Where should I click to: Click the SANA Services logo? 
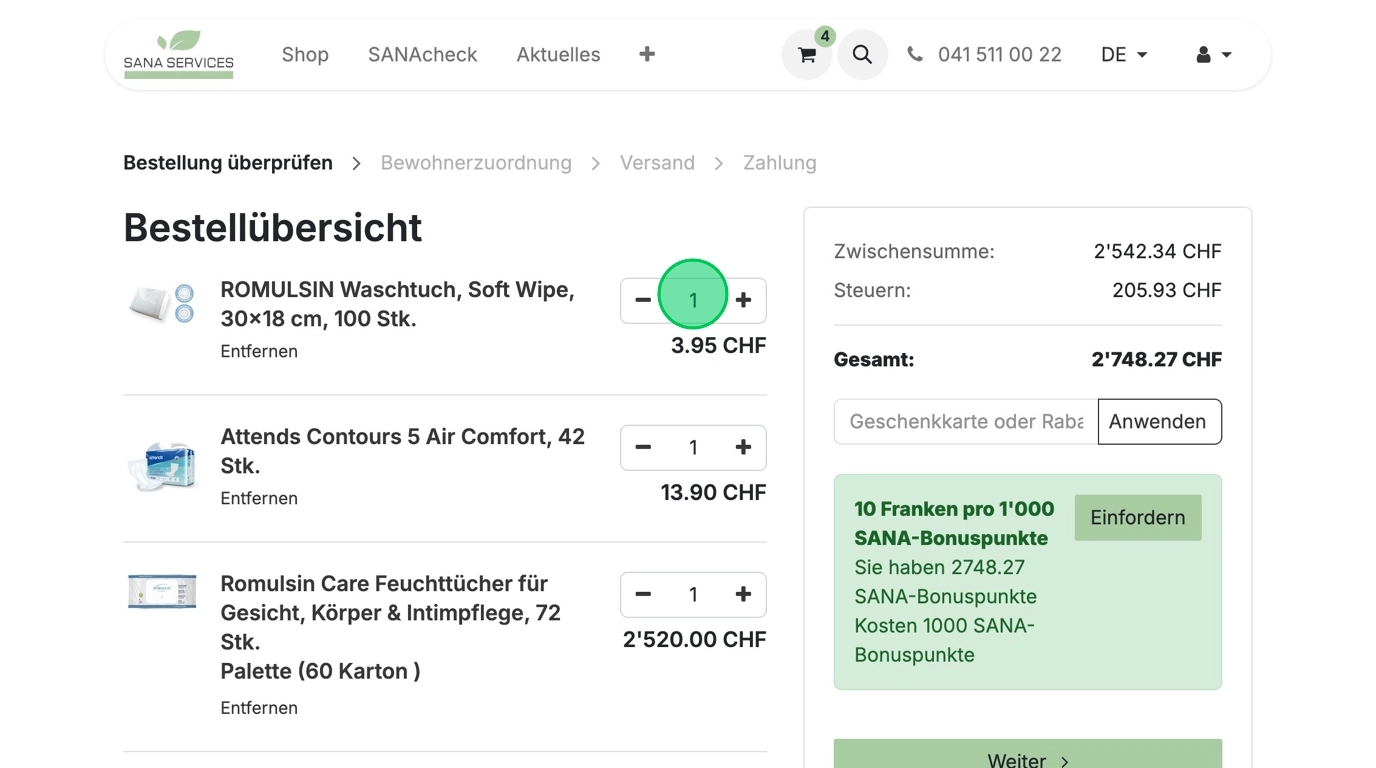coord(179,55)
